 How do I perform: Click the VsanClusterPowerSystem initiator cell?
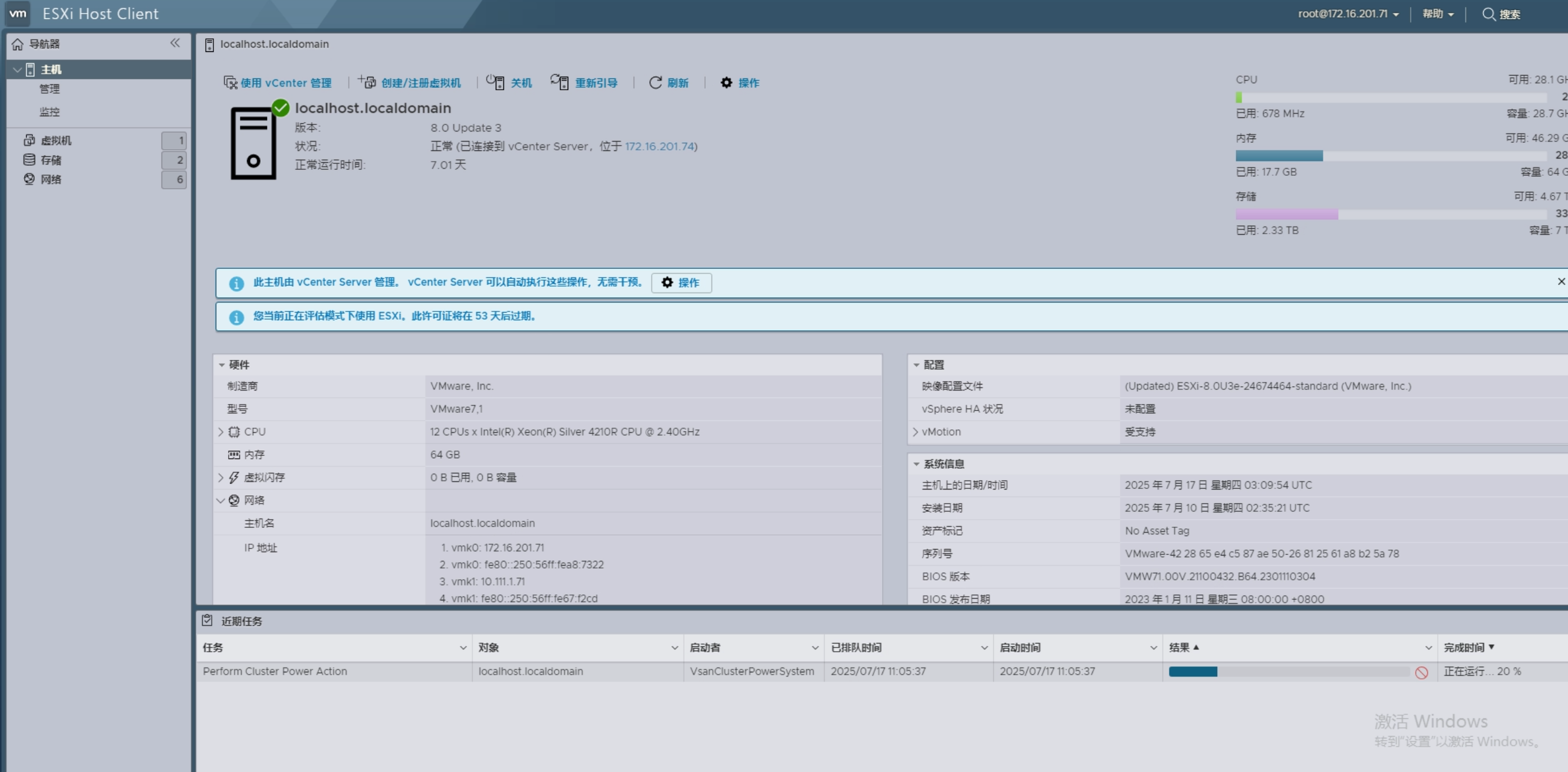coord(752,671)
